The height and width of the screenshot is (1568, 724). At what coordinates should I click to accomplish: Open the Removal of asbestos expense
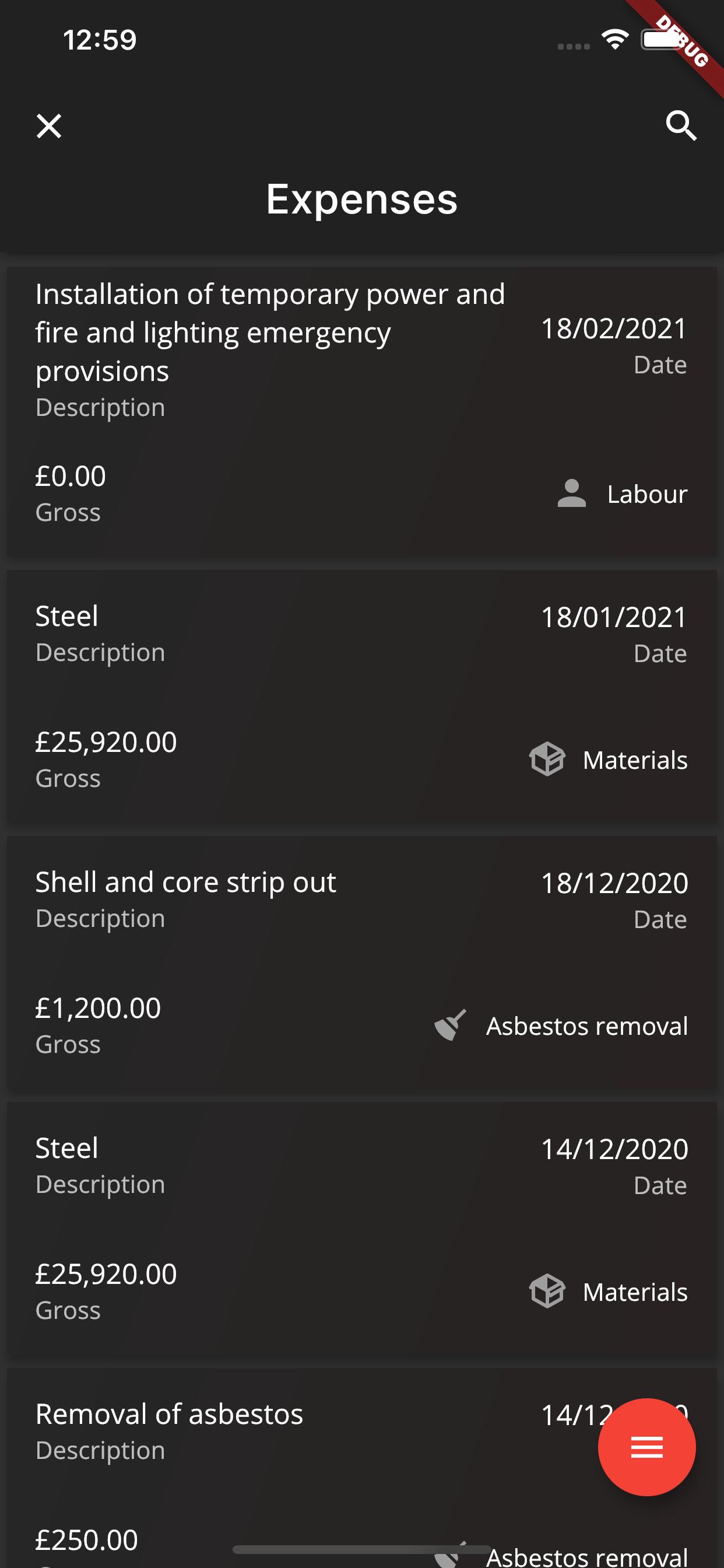click(x=362, y=1468)
